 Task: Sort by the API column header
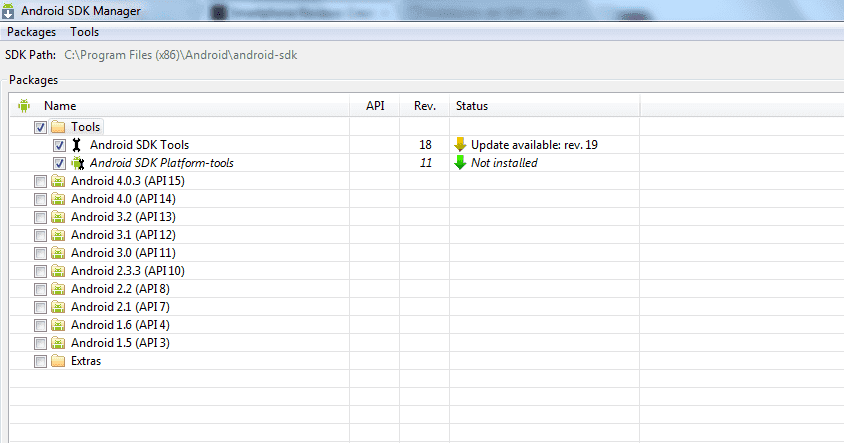[x=375, y=106]
